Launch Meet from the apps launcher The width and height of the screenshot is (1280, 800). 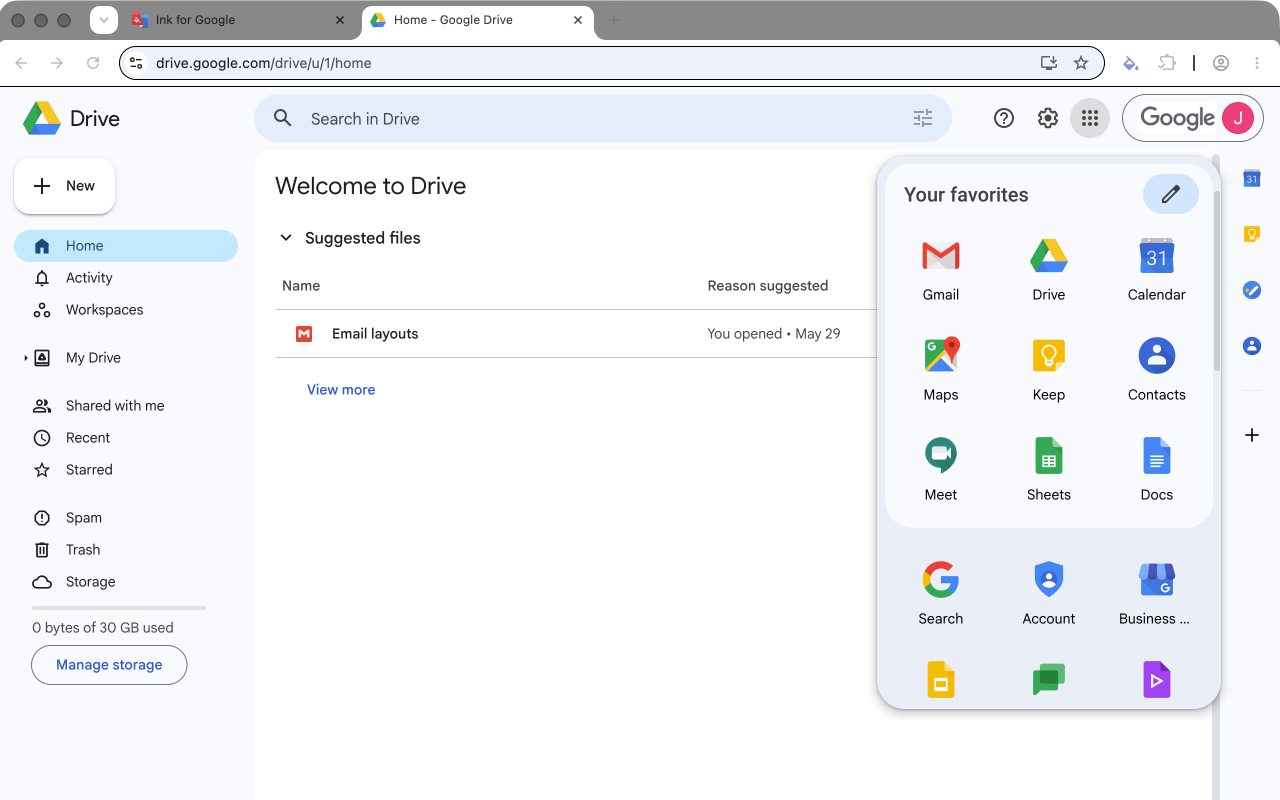tap(941, 470)
